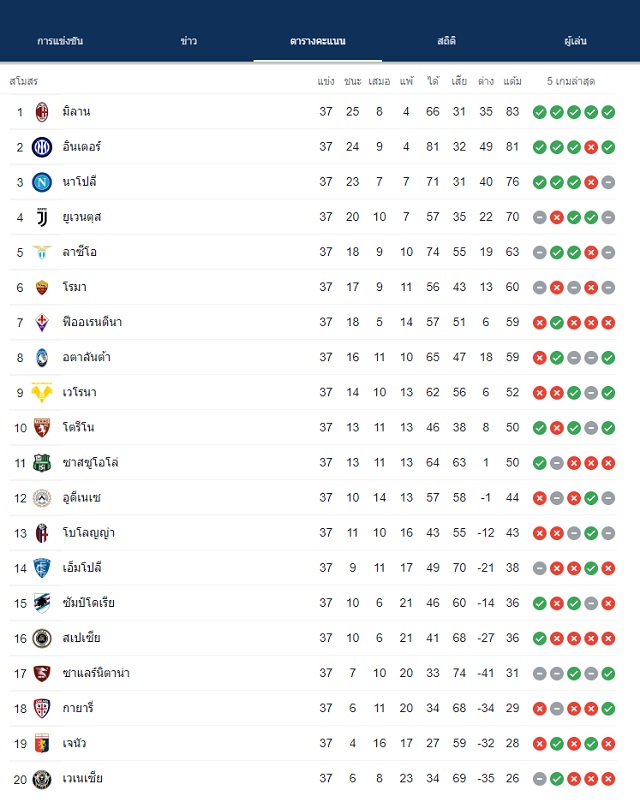This screenshot has width=640, height=802.
Task: Open the Roma club crest
Action: coord(42,287)
